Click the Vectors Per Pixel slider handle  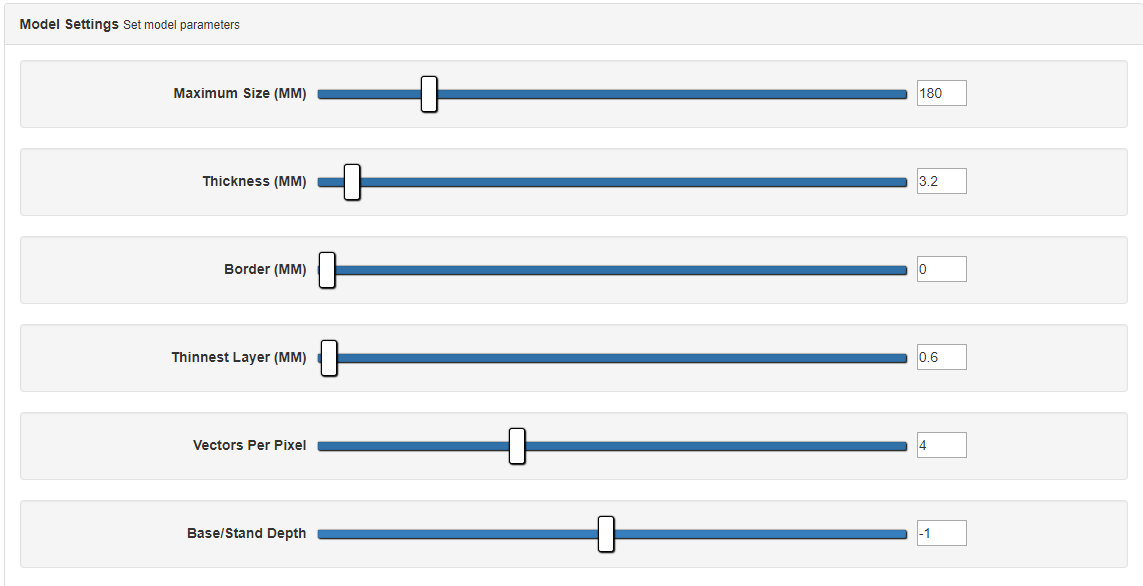point(517,446)
